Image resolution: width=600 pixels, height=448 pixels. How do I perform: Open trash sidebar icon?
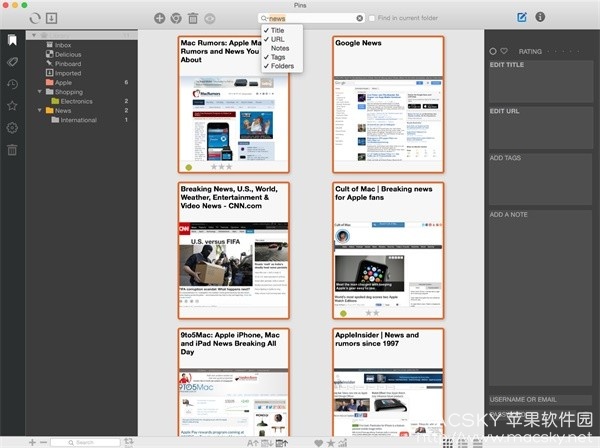click(x=12, y=150)
